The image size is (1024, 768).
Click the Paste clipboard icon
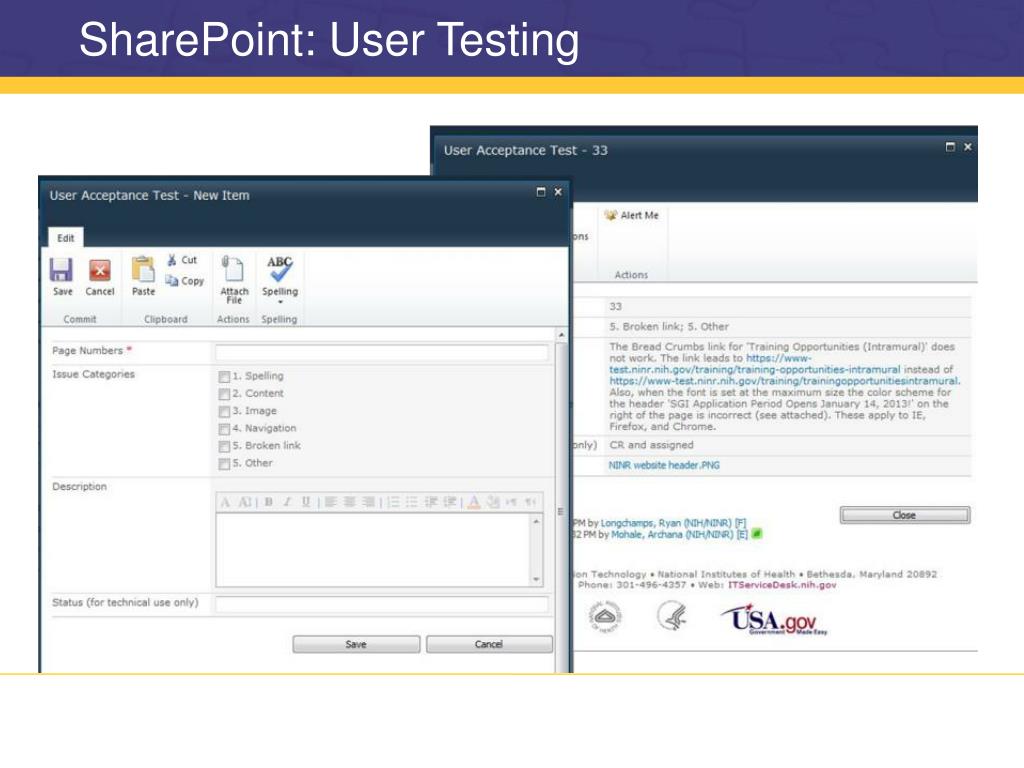tap(144, 270)
